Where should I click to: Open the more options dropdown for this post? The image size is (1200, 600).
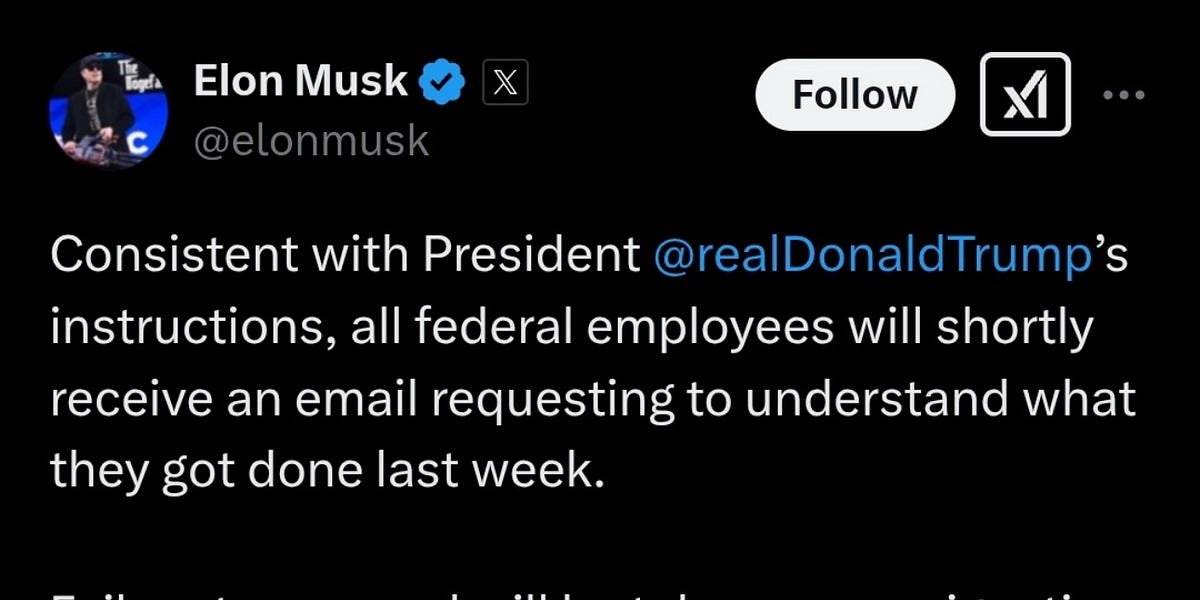point(1125,93)
